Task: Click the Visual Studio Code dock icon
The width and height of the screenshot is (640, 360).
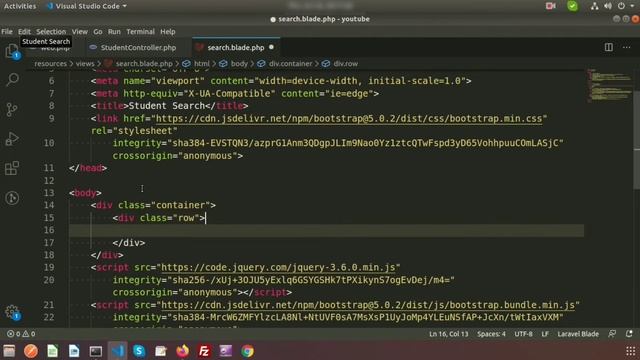Action: 118,351
